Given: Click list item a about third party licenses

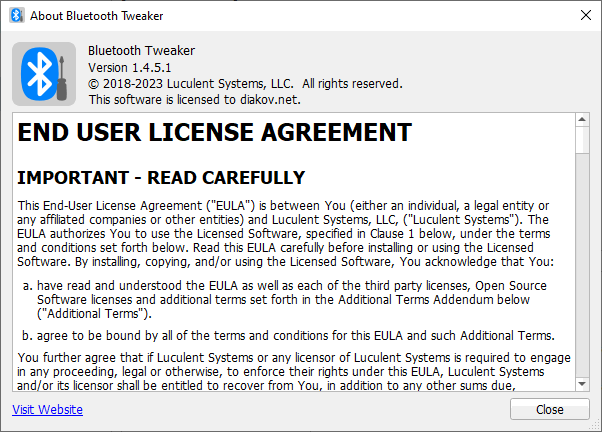Looking at the screenshot, I should tap(290, 298).
